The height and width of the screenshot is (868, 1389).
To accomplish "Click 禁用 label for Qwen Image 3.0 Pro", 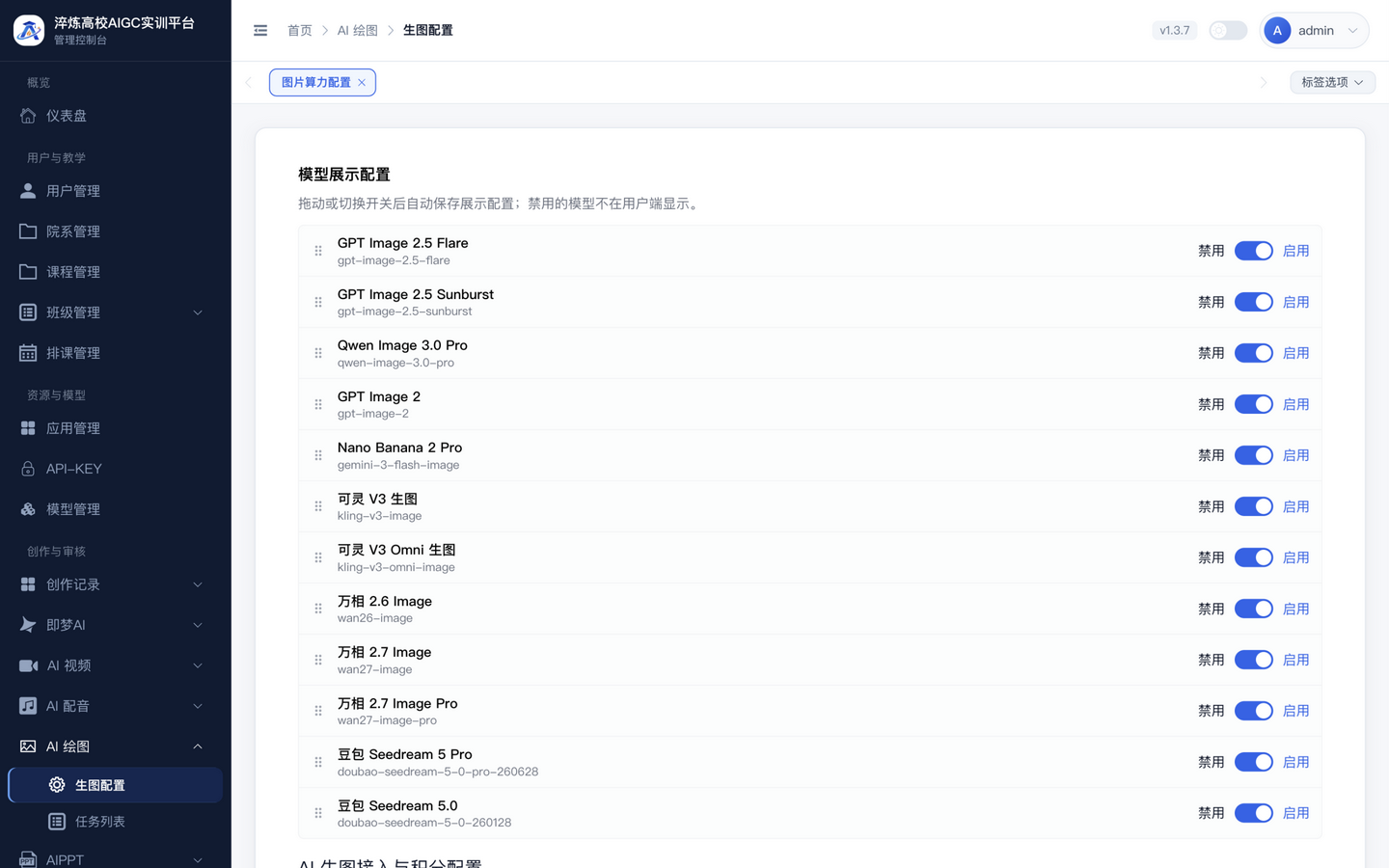I will (x=1212, y=353).
